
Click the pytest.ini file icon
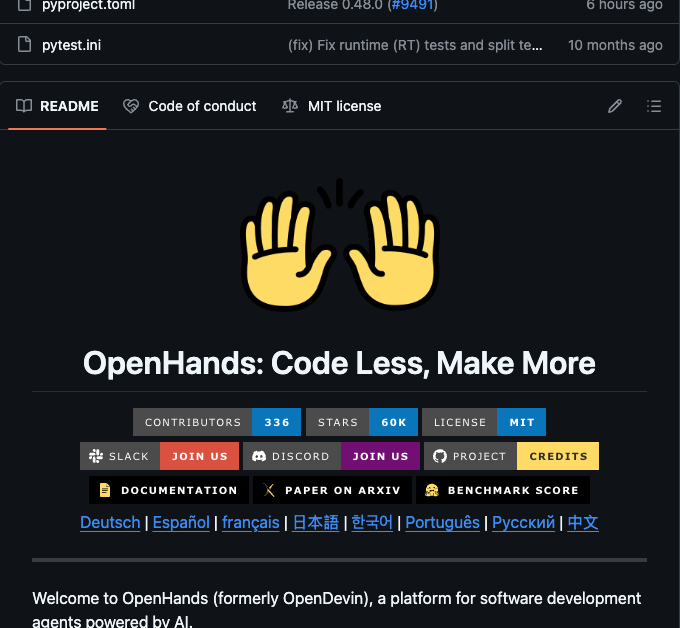(x=24, y=45)
